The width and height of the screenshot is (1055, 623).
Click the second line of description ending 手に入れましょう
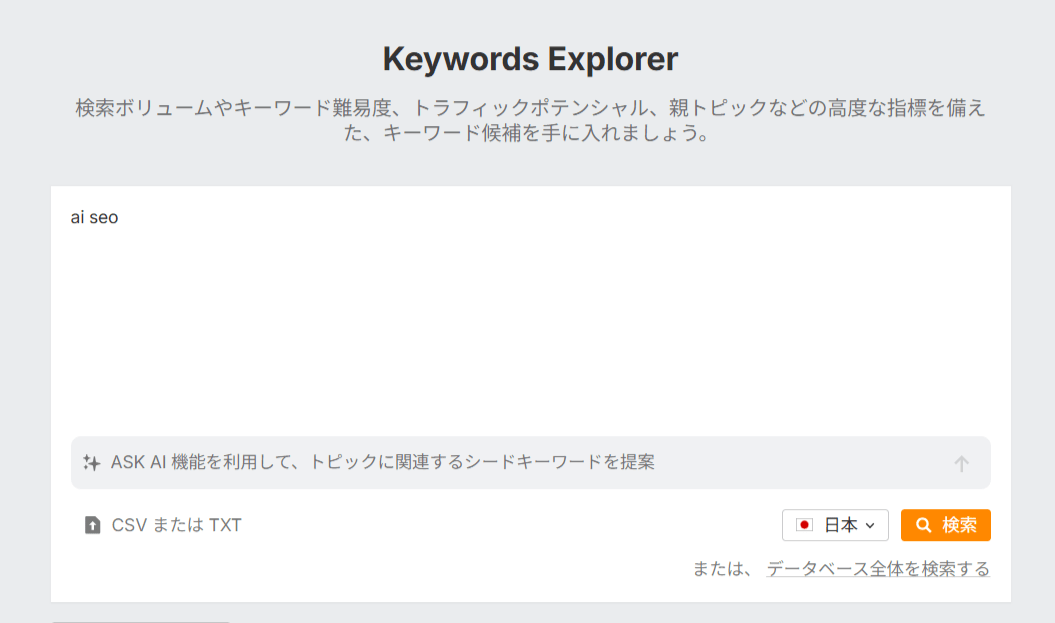530,134
